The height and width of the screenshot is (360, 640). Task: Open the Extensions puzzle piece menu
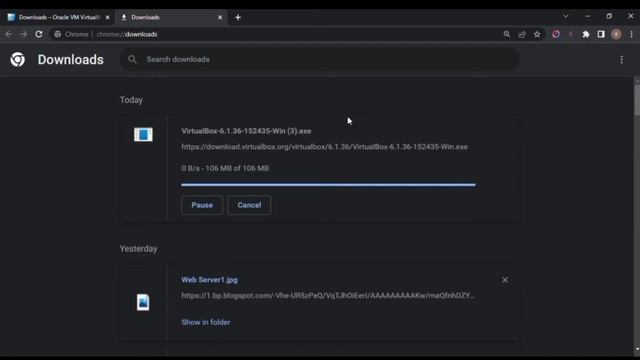coord(586,34)
